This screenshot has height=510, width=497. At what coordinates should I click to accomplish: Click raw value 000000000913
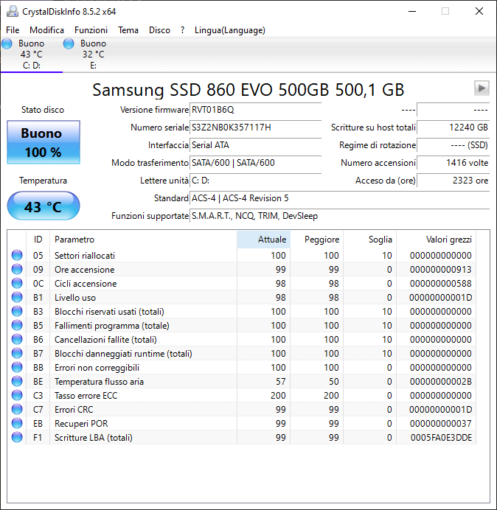tap(441, 270)
